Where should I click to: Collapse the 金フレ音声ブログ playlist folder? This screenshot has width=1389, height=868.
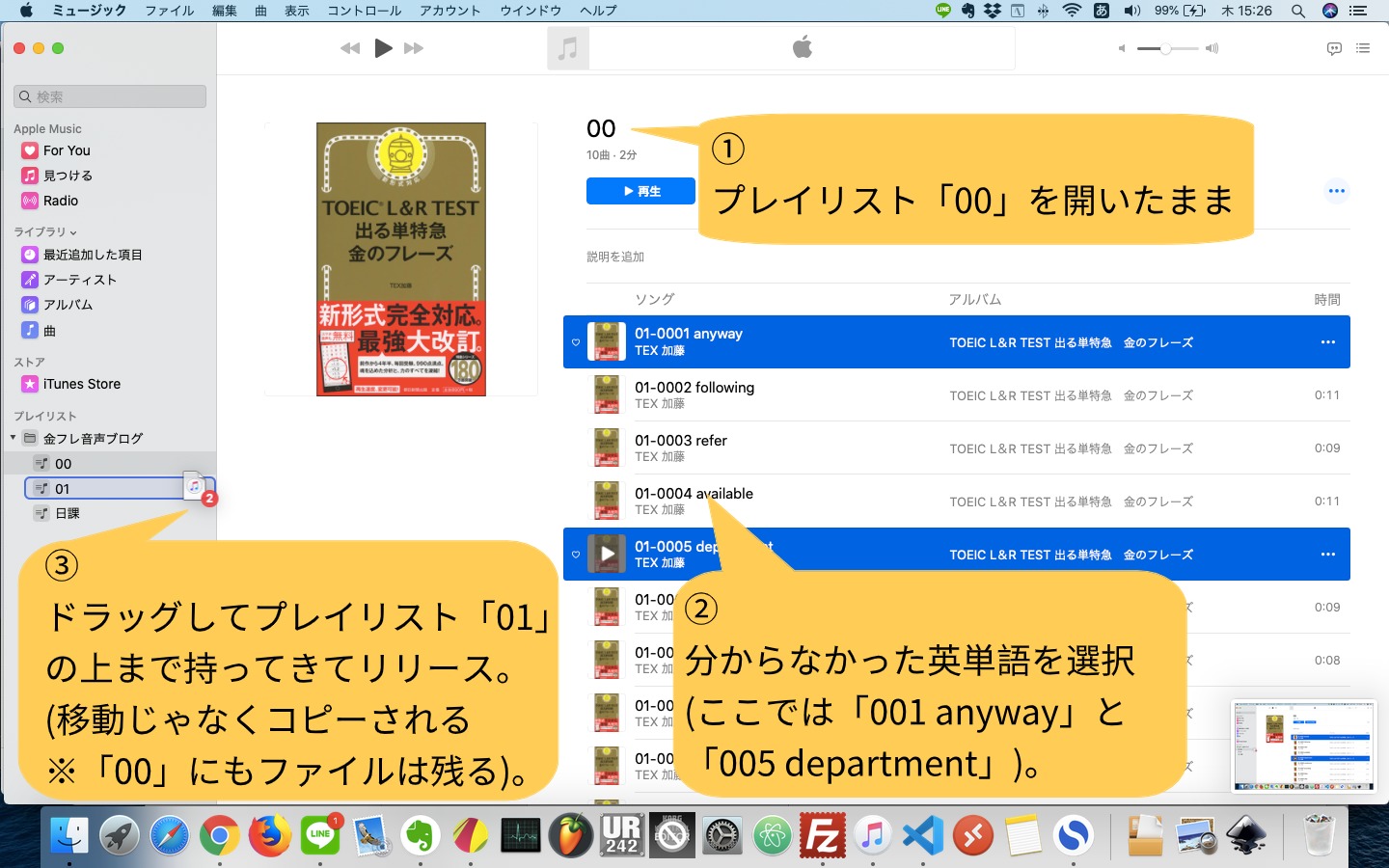[14, 437]
